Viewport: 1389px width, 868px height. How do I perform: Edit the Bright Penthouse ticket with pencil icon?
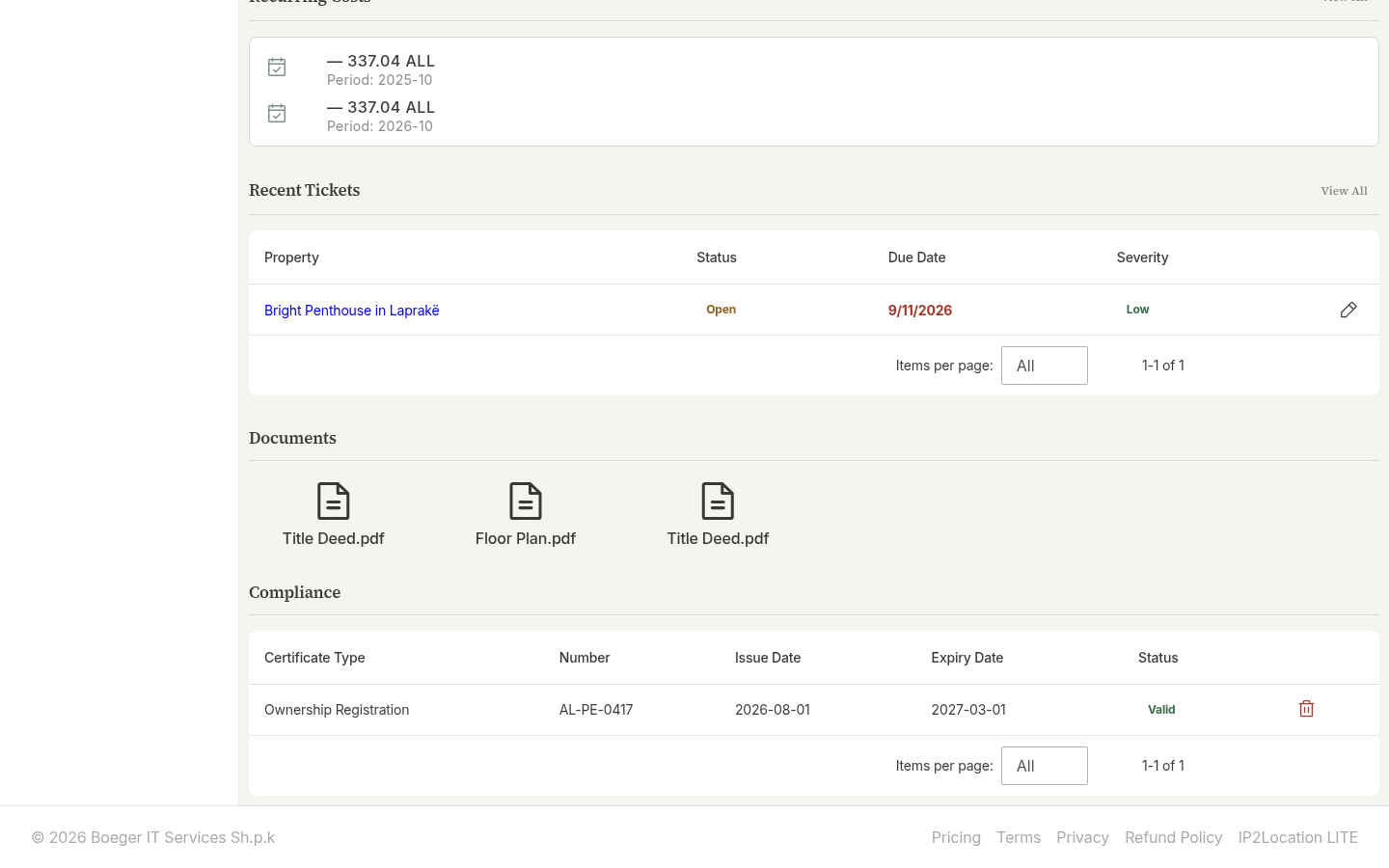click(1348, 310)
